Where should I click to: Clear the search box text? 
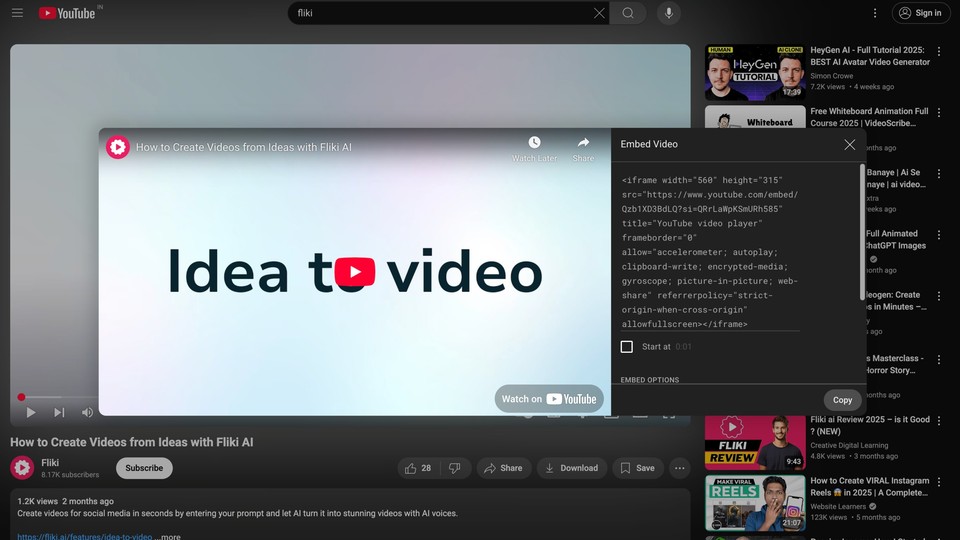tap(599, 13)
